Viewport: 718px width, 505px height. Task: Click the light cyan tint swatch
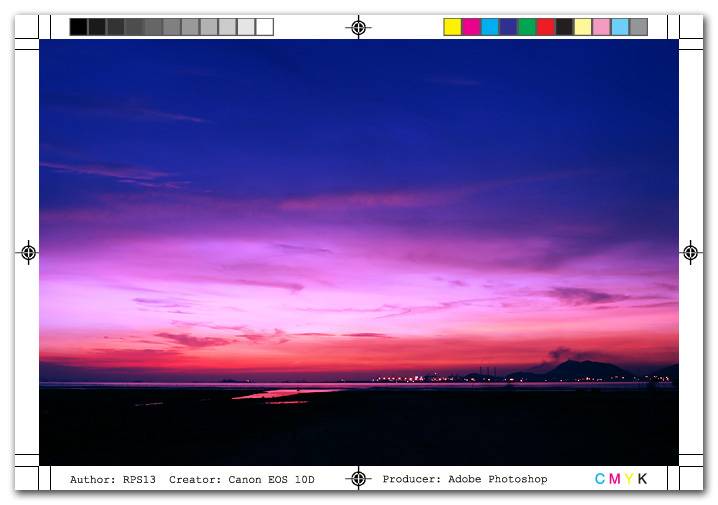click(x=620, y=27)
